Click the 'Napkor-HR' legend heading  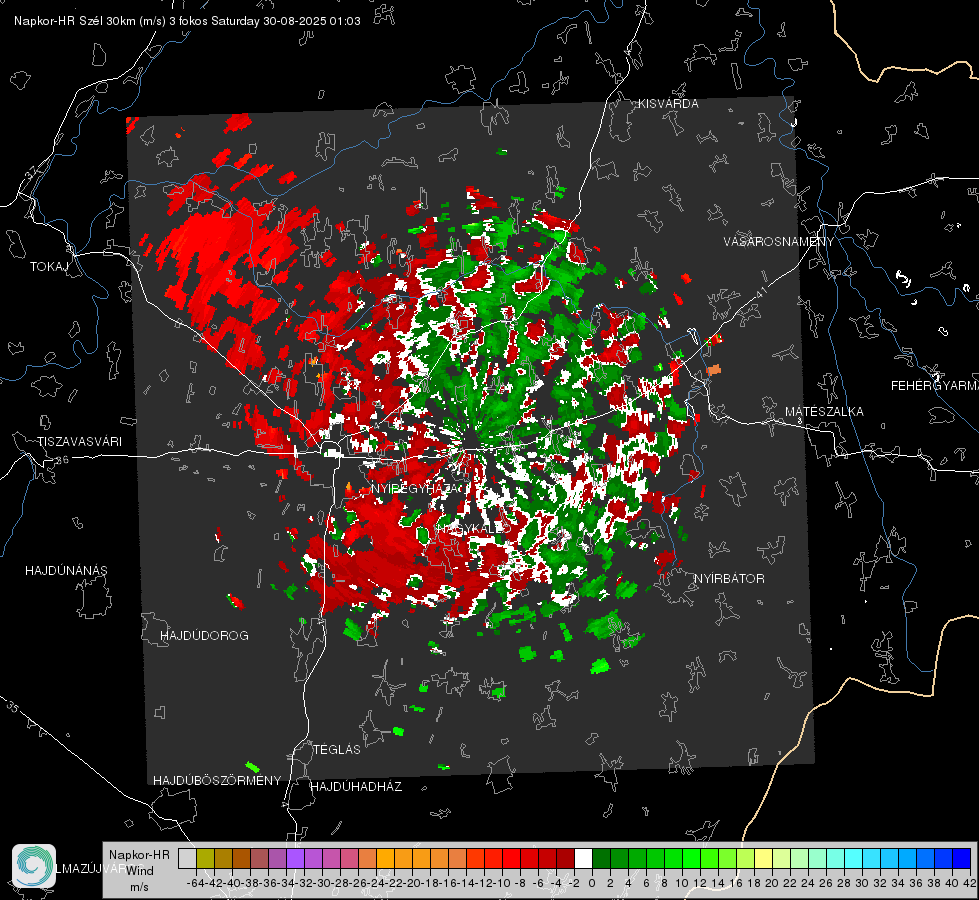(x=139, y=855)
